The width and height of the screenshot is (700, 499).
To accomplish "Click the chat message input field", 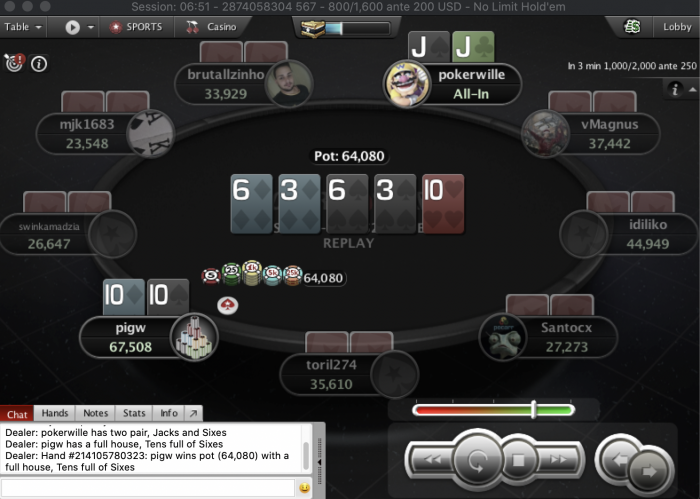I will coord(148,488).
